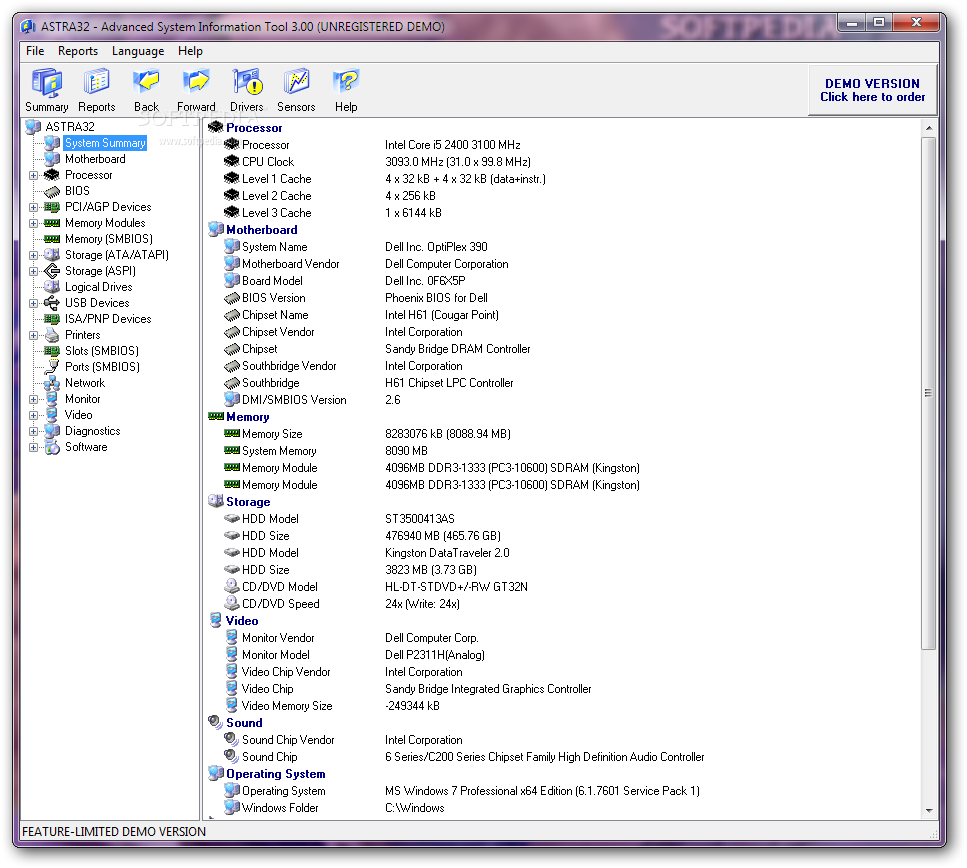Open the Reports toolbar icon
967x868 pixels.
pyautogui.click(x=97, y=90)
